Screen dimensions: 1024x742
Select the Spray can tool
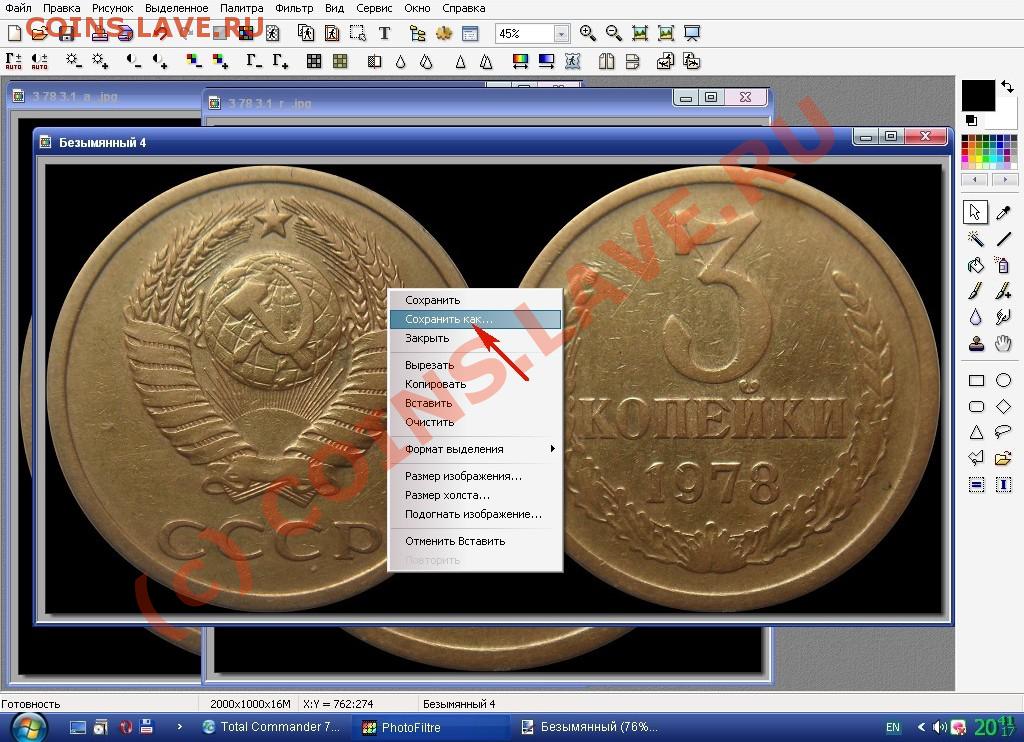(x=1003, y=265)
